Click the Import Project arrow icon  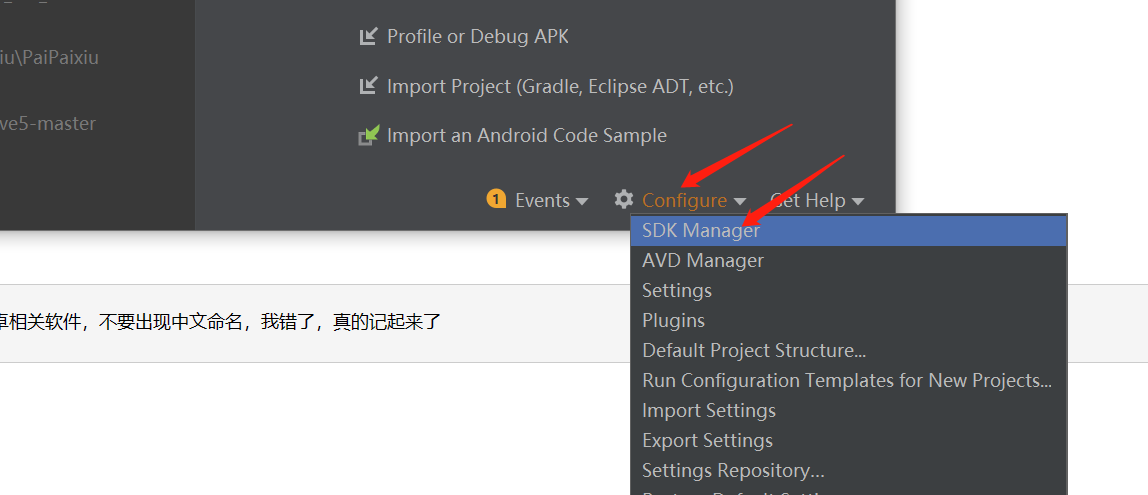(368, 87)
